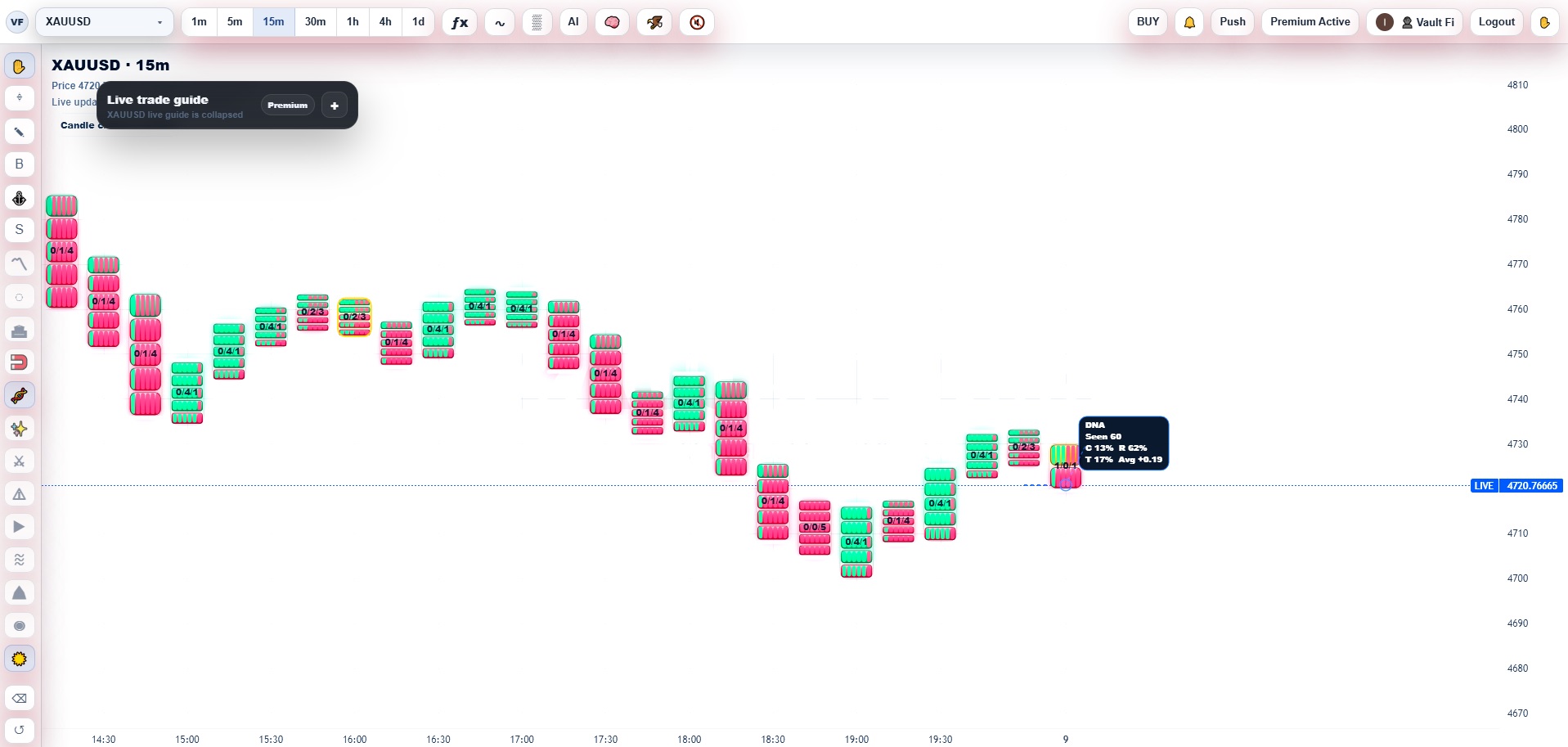Click the eagle icon in top toolbar
Image resolution: width=1568 pixels, height=747 pixels.
coord(654,22)
